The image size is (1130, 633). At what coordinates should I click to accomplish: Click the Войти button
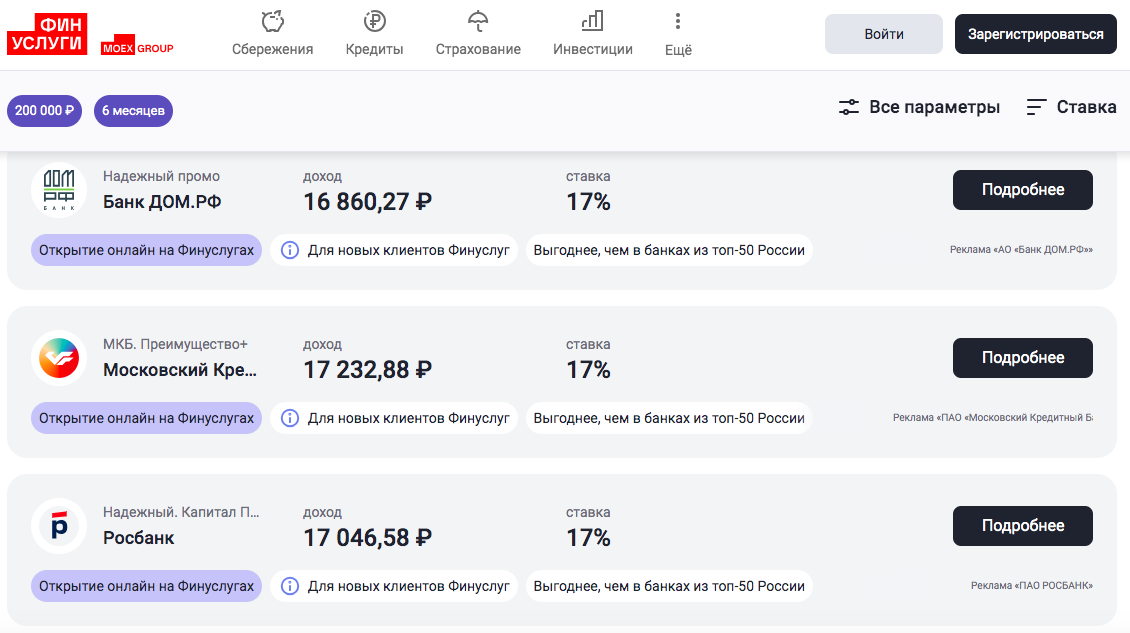(884, 34)
